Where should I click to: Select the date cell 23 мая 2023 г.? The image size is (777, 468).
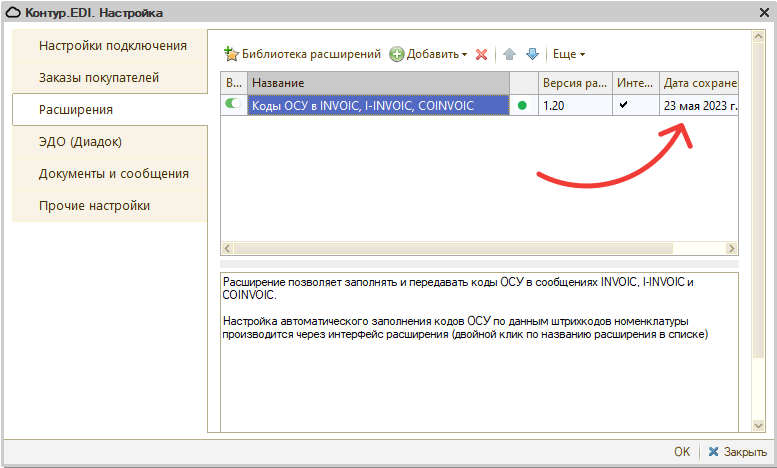(x=699, y=106)
